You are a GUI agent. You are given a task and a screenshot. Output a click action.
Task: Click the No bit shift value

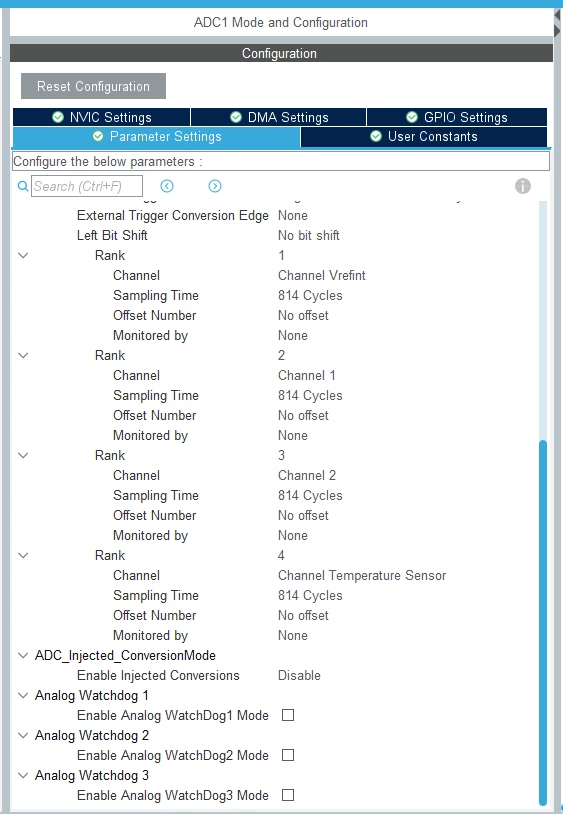308,236
